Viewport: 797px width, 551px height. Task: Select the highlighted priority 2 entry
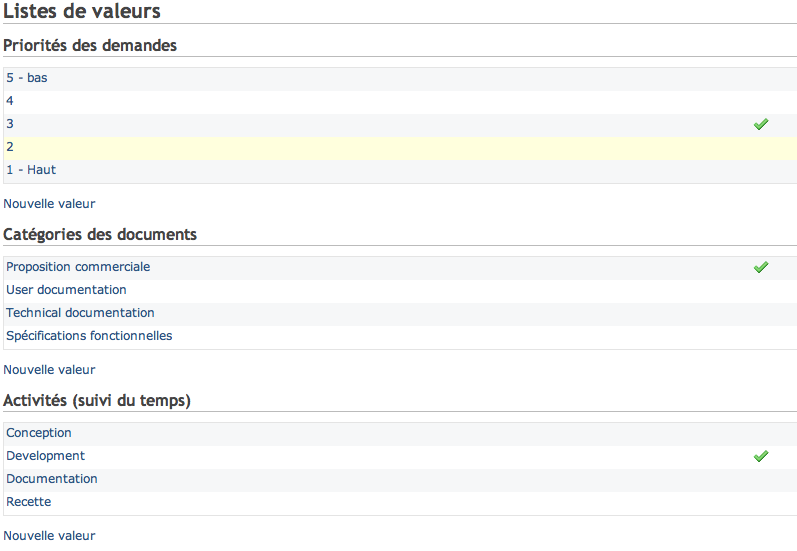pyautogui.click(x=10, y=147)
